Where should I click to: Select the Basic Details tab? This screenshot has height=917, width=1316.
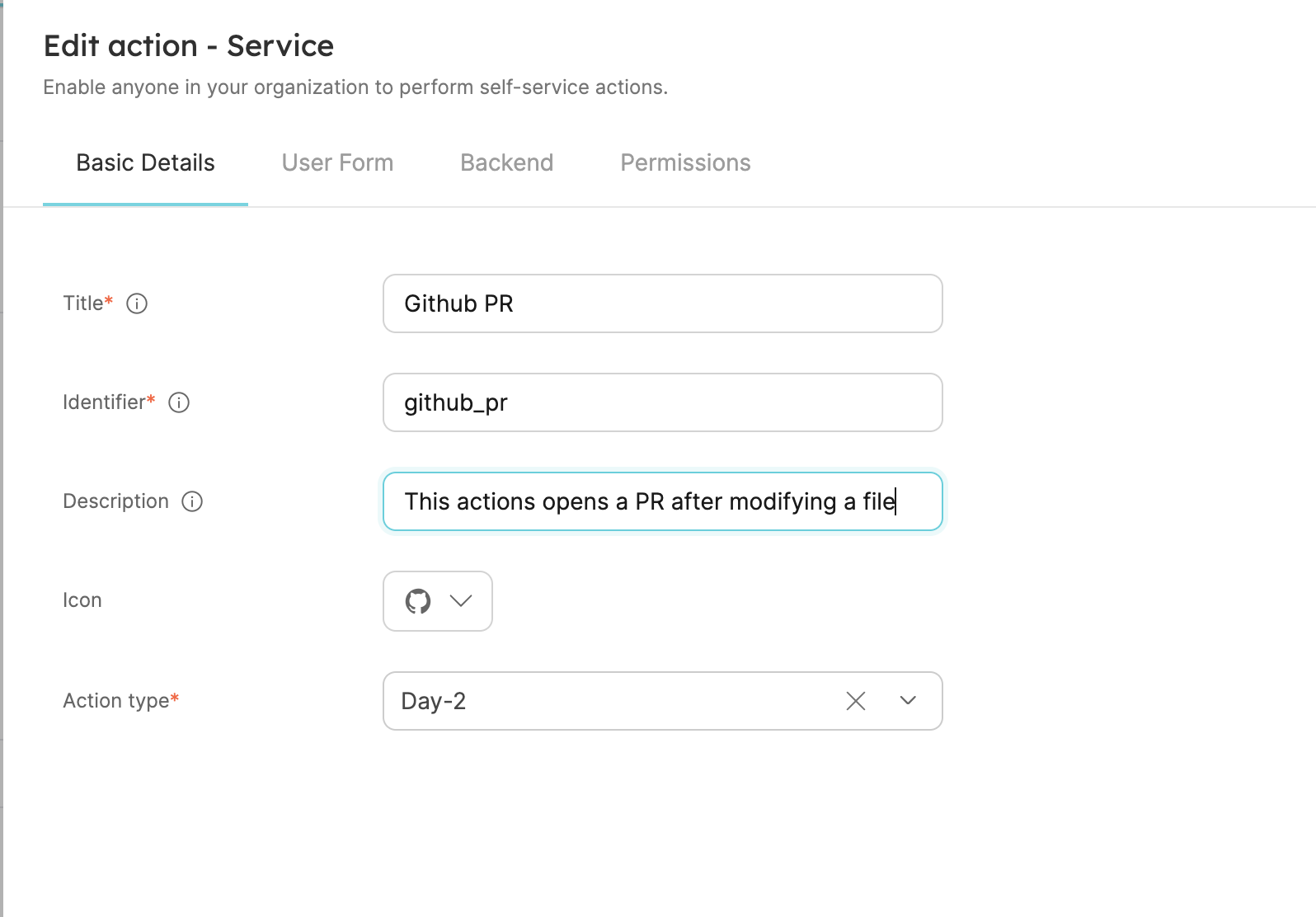pos(145,163)
